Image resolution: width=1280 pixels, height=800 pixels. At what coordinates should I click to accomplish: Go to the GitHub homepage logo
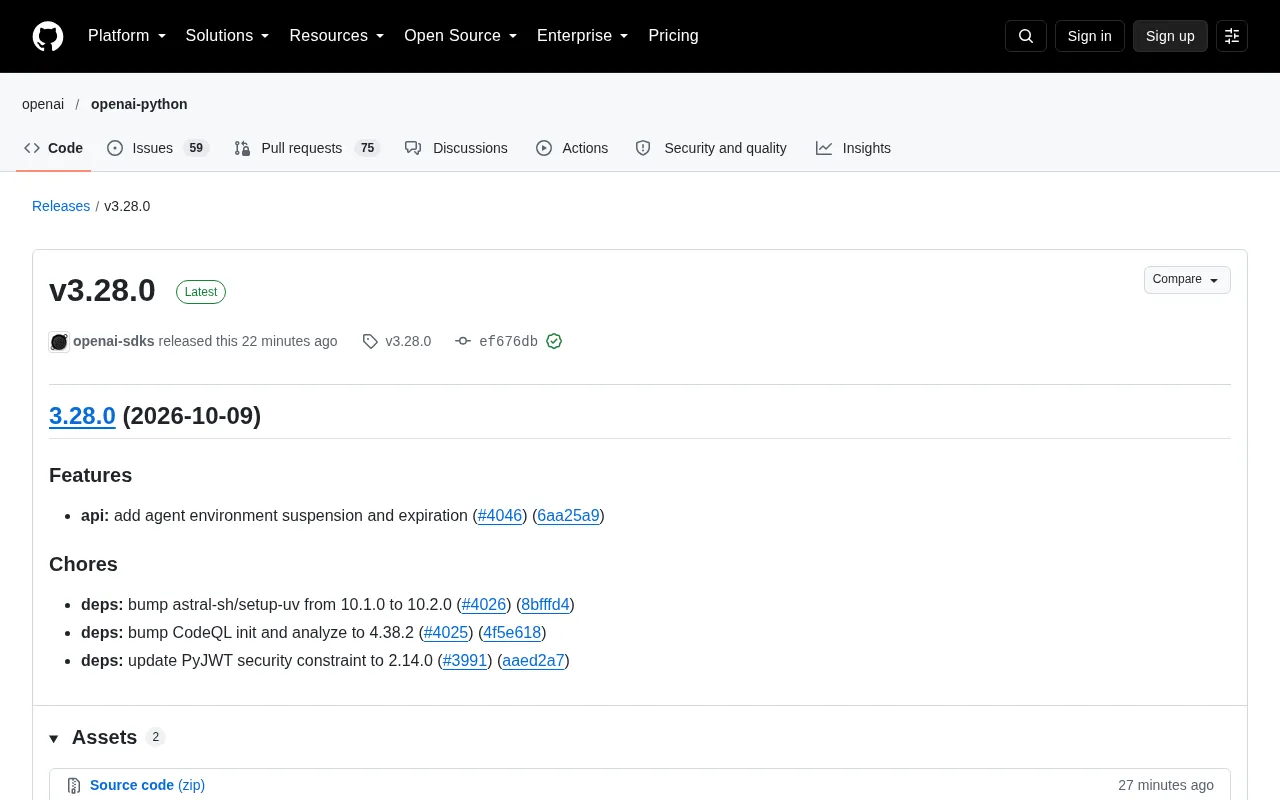(x=48, y=36)
